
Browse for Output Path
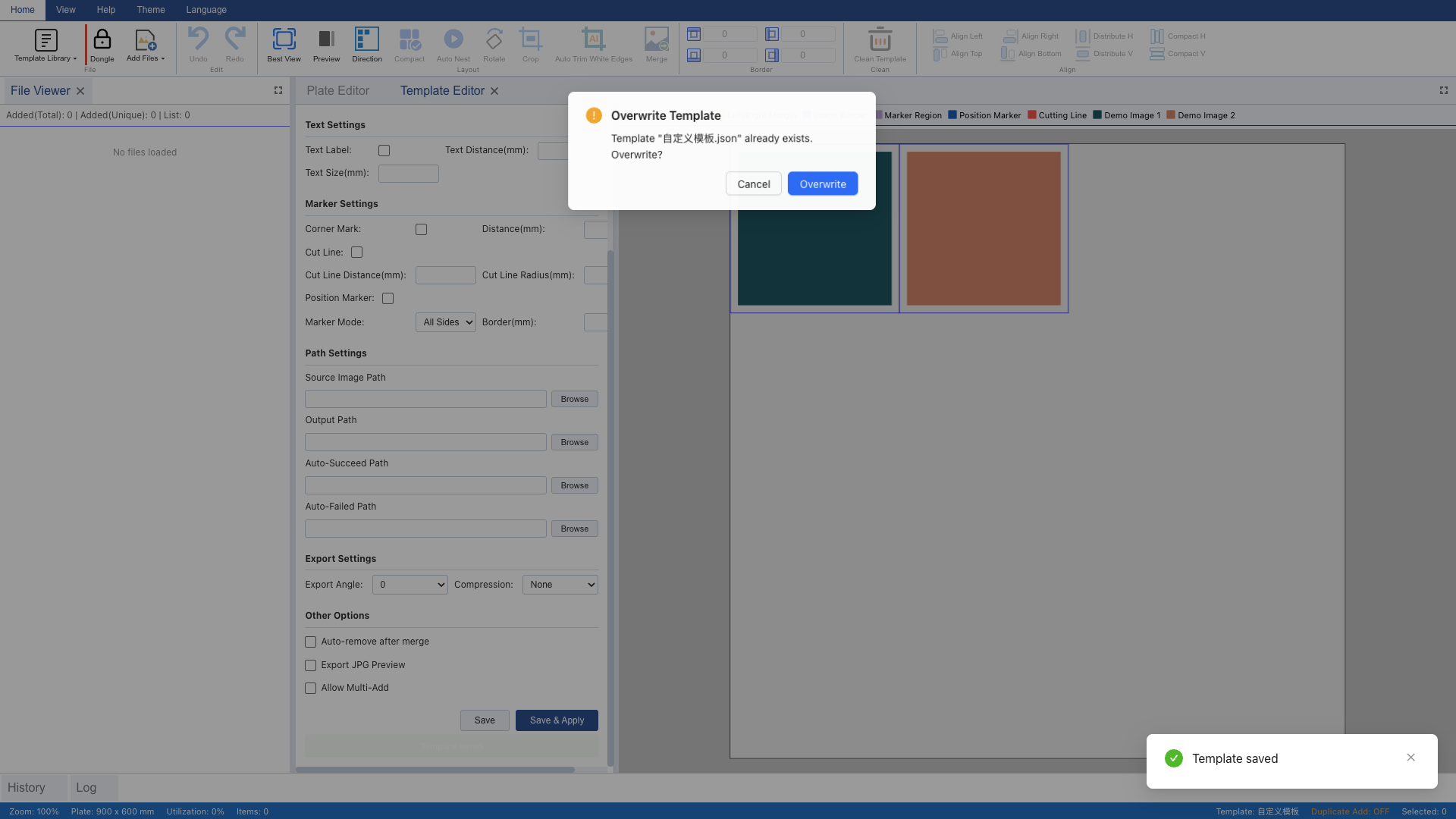[x=575, y=443]
